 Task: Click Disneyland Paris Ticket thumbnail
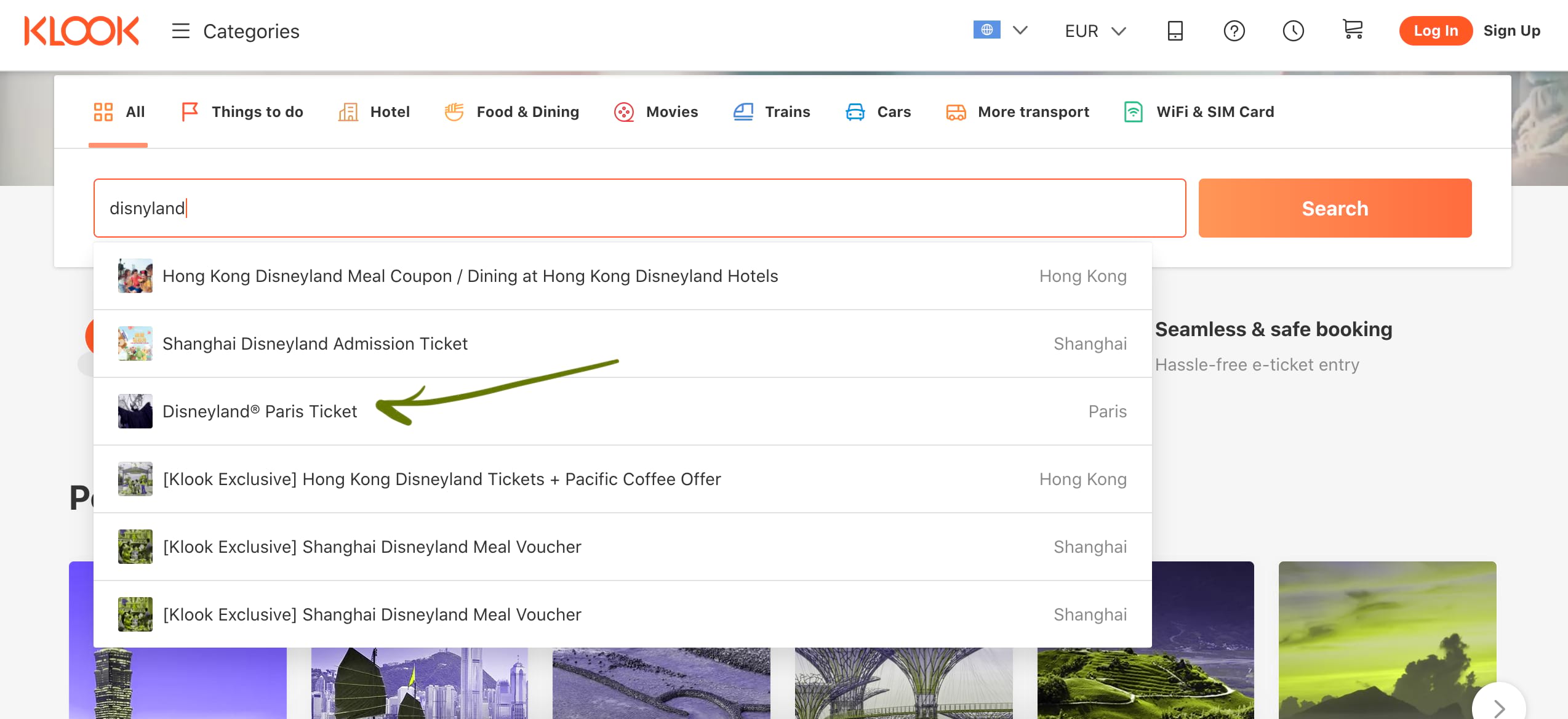(135, 411)
